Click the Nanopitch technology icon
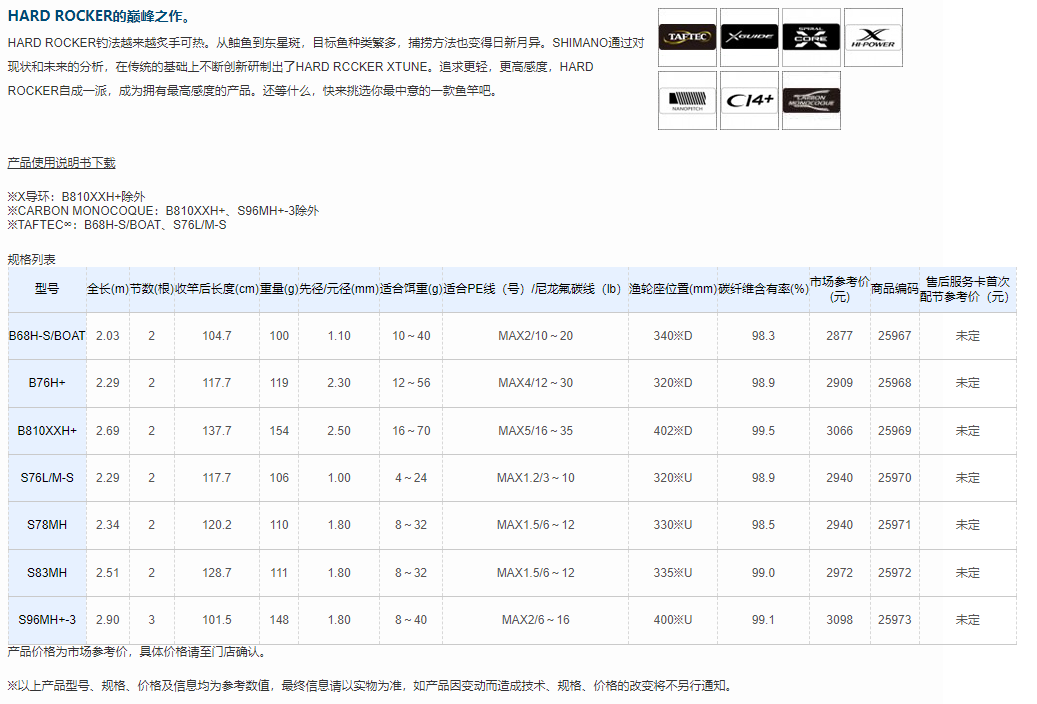Viewport: 1037px width, 704px height. [x=687, y=101]
